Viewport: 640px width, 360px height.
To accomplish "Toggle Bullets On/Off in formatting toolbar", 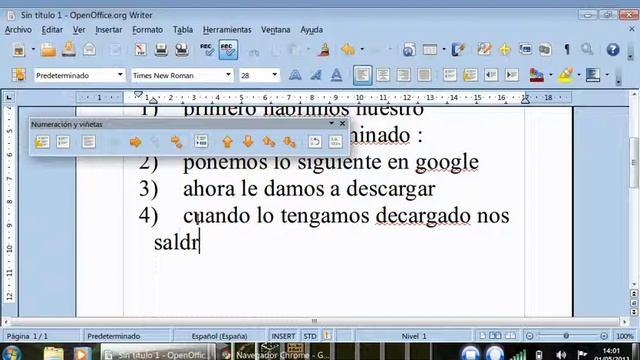I will pyautogui.click(x=470, y=75).
